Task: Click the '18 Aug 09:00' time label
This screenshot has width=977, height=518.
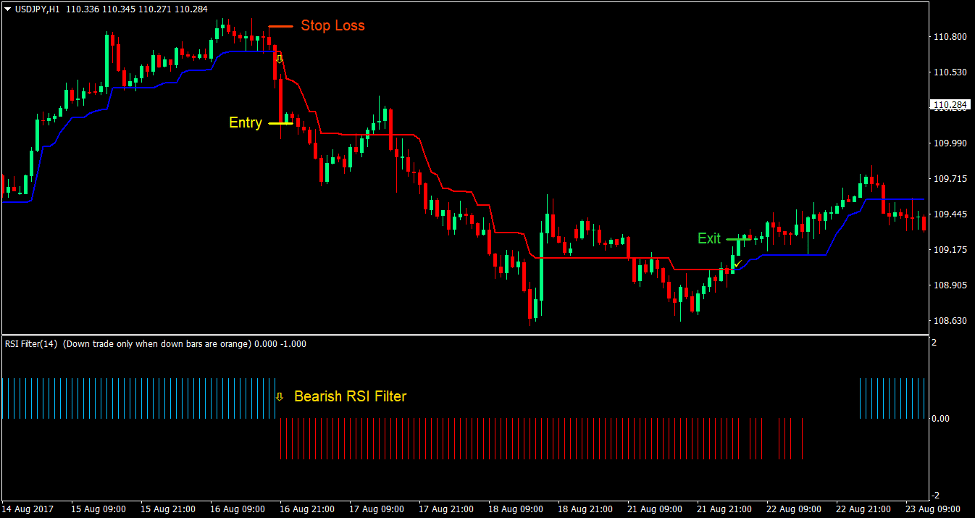Action: (517, 509)
